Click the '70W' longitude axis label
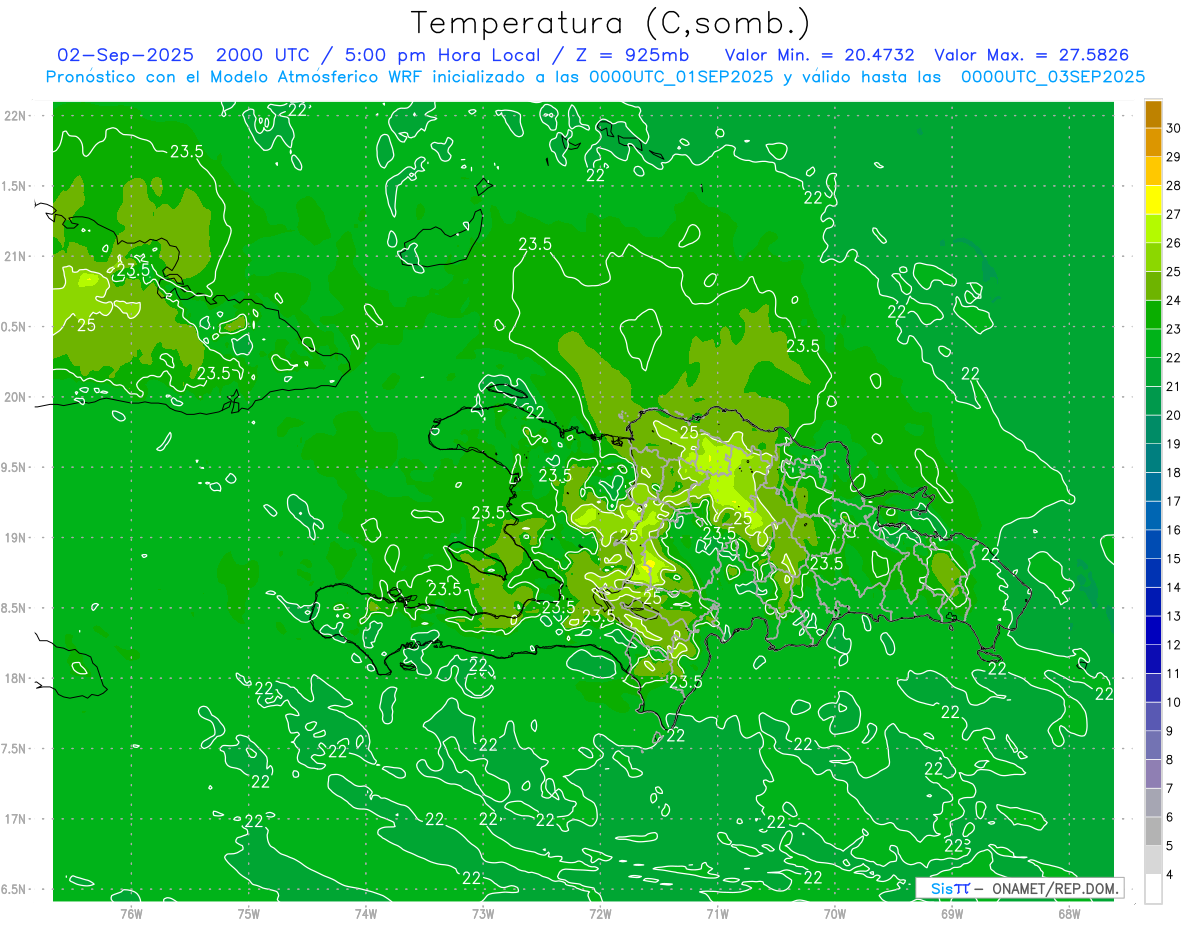The height and width of the screenshot is (927, 1200). (835, 913)
